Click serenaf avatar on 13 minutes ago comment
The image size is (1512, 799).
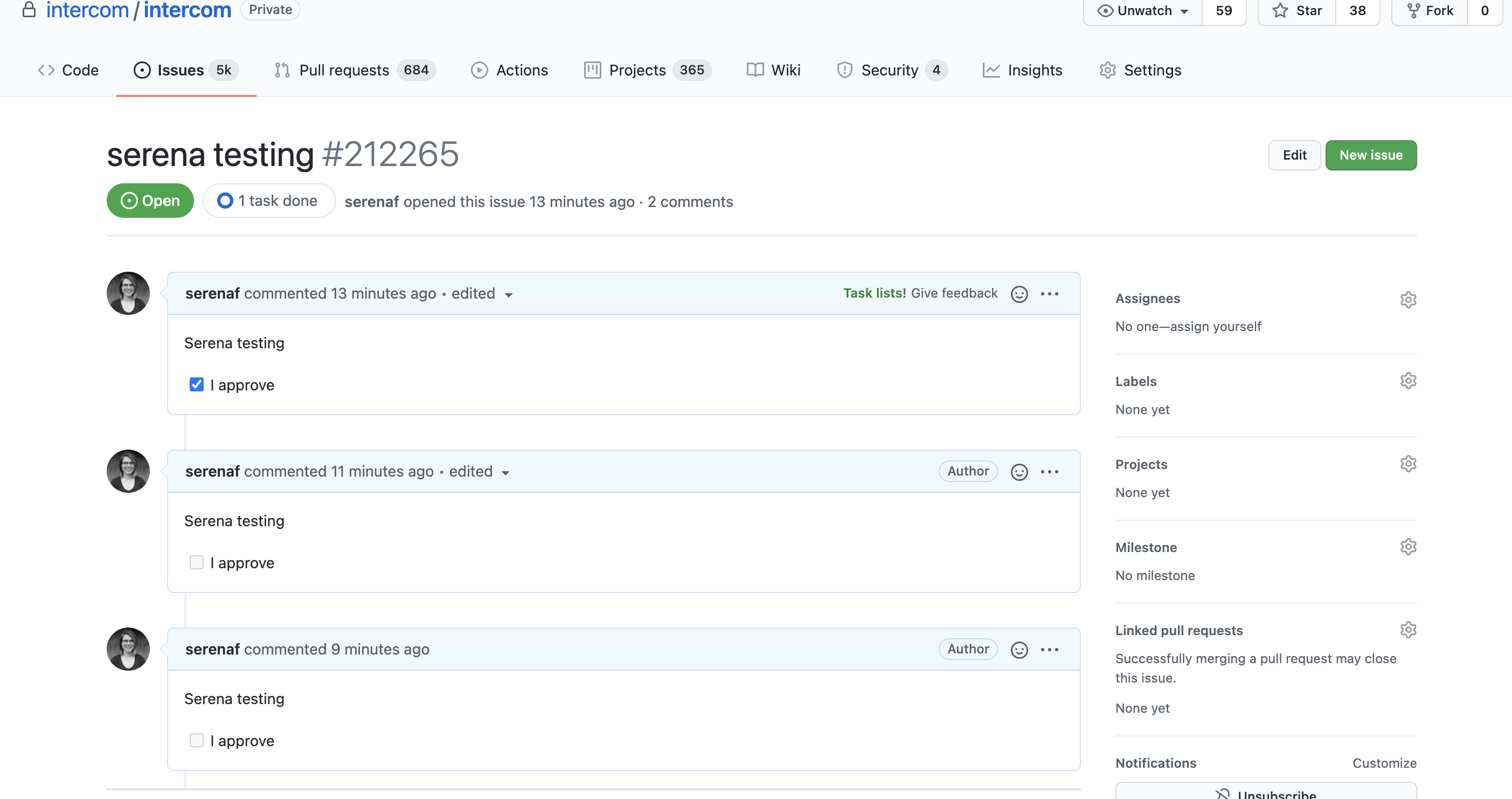point(128,293)
